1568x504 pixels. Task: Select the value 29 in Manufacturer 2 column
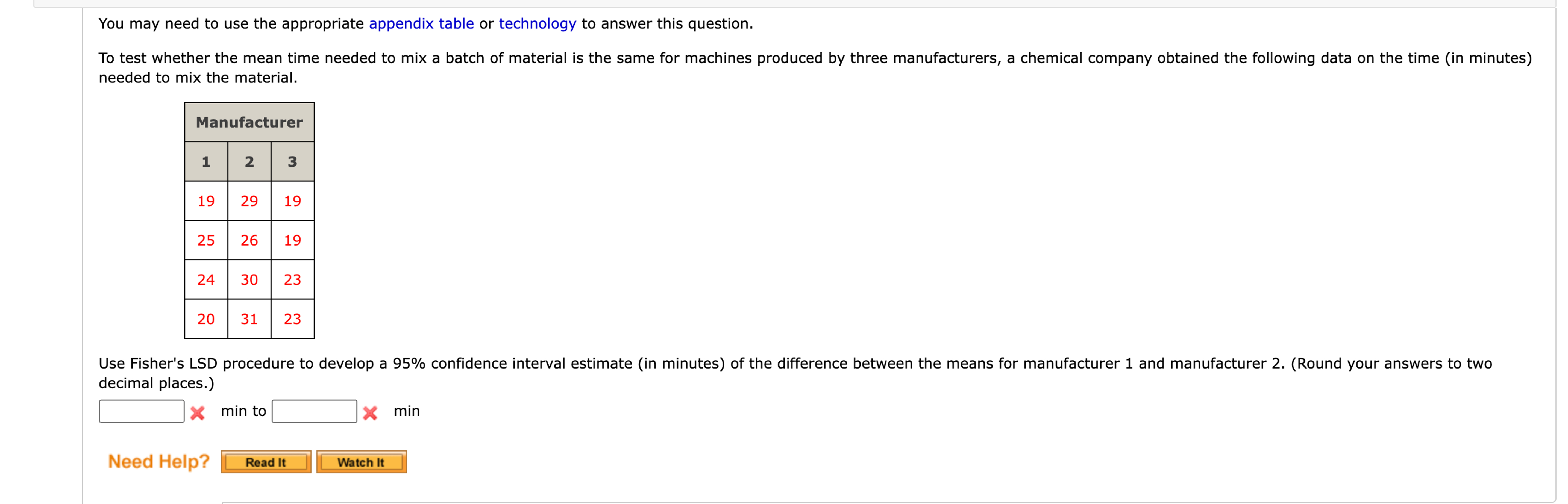pos(249,200)
